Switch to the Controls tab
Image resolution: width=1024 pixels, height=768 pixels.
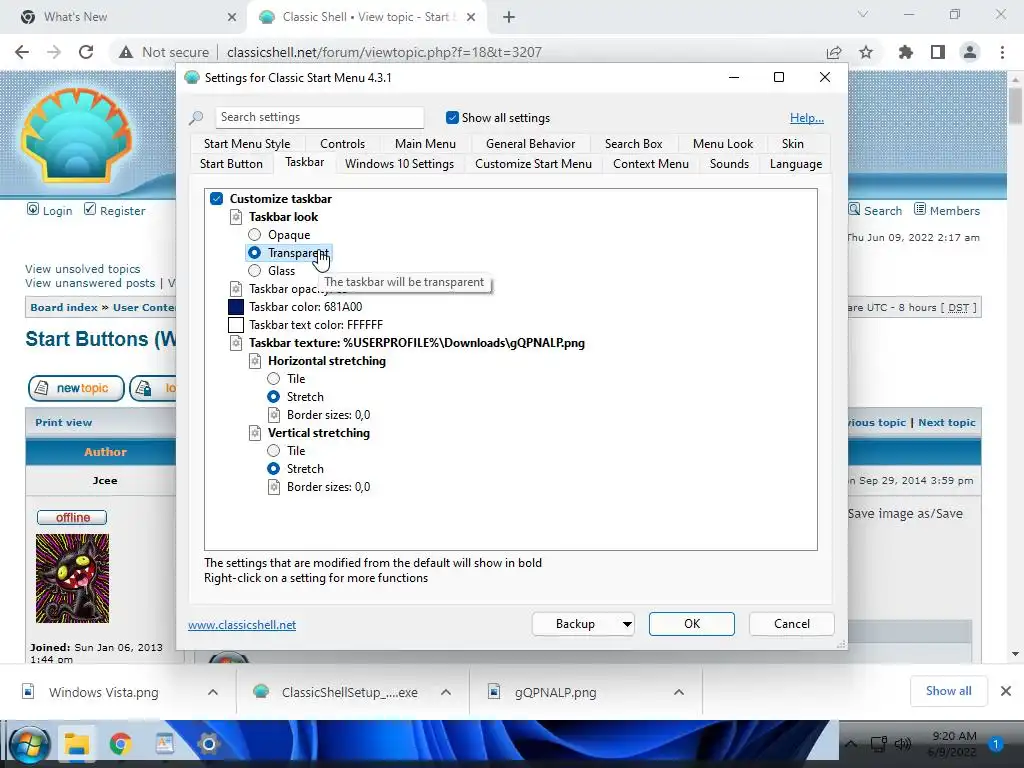(x=342, y=144)
